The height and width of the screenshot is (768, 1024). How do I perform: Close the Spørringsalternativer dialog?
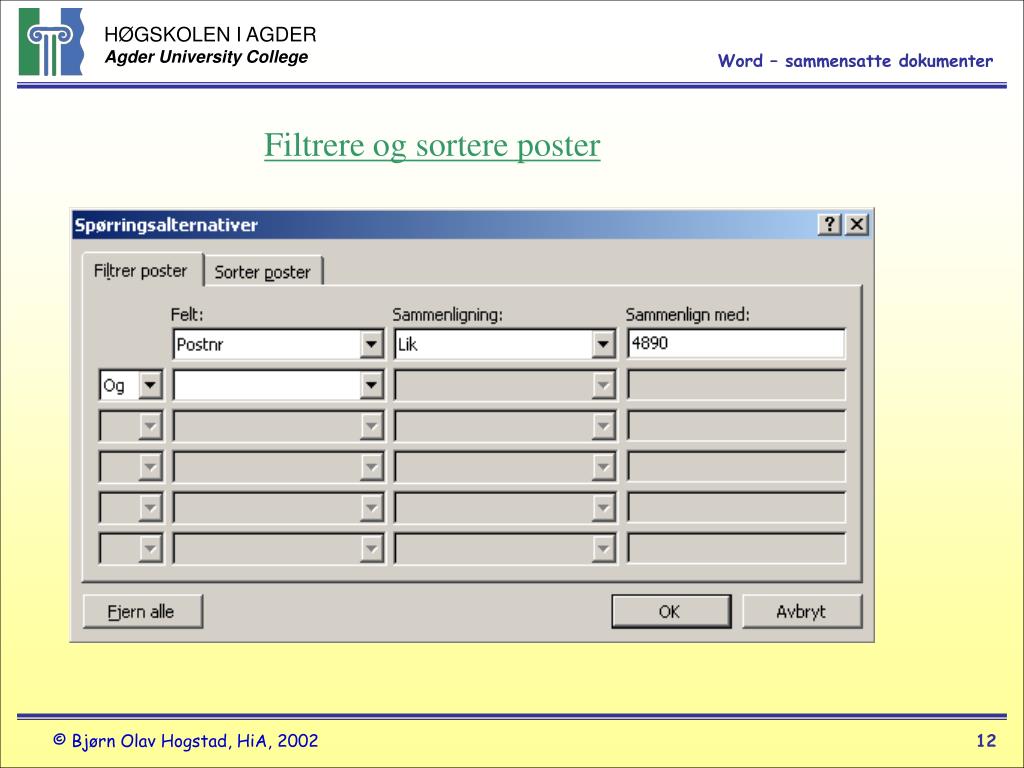click(x=856, y=225)
